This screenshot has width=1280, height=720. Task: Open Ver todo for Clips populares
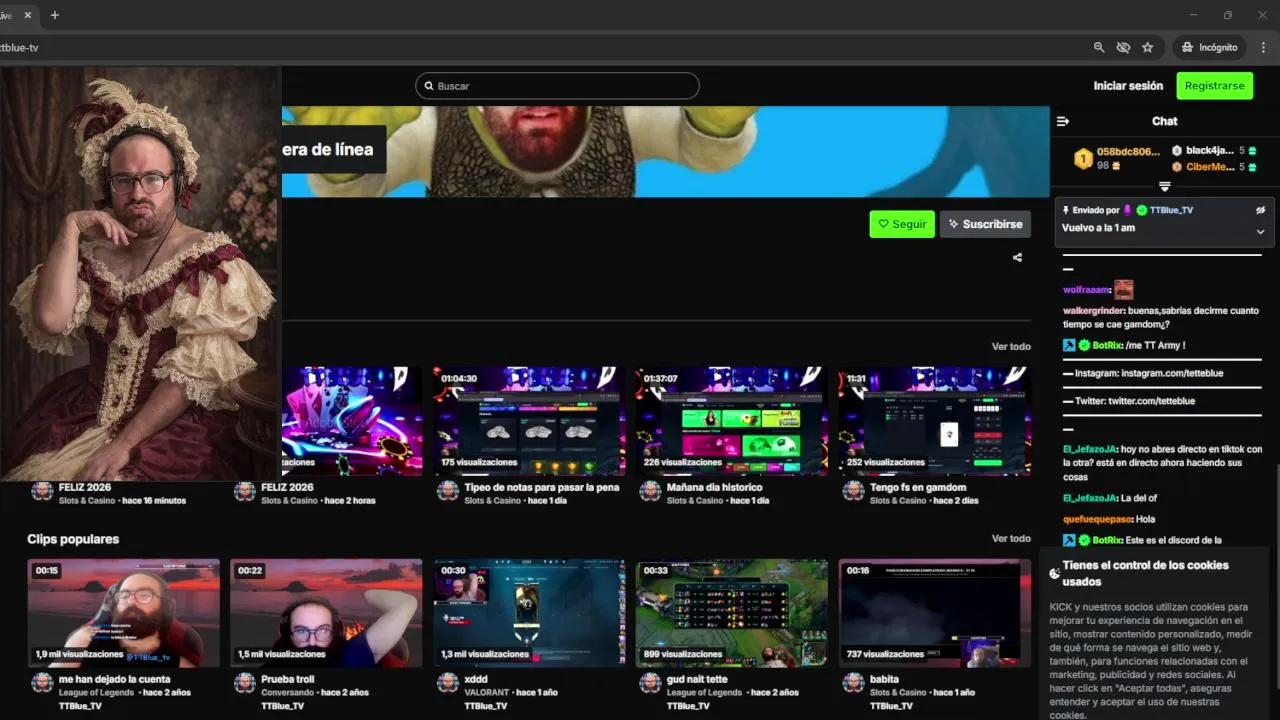[1011, 538]
